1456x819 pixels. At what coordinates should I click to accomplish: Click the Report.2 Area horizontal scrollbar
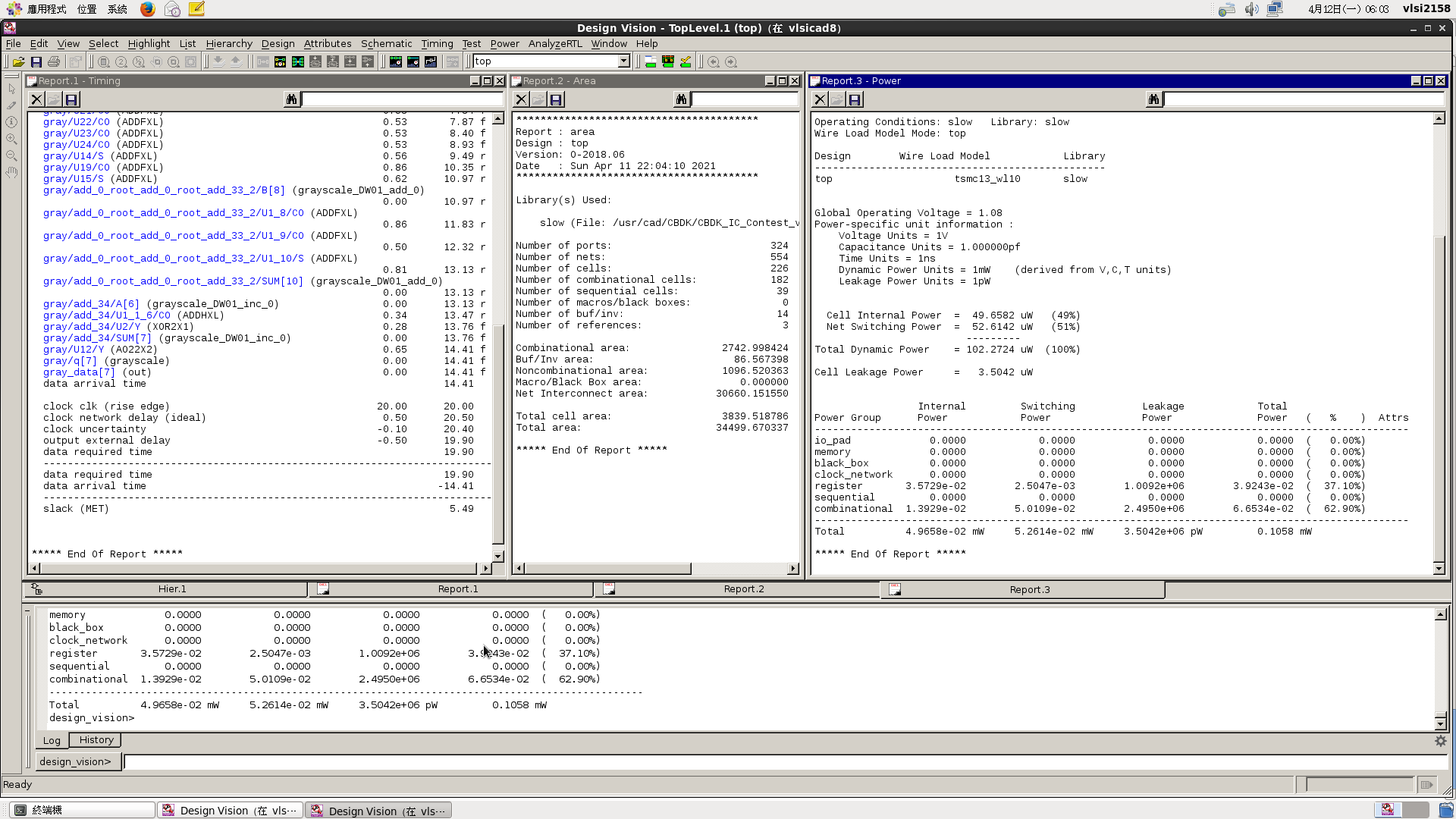607,569
